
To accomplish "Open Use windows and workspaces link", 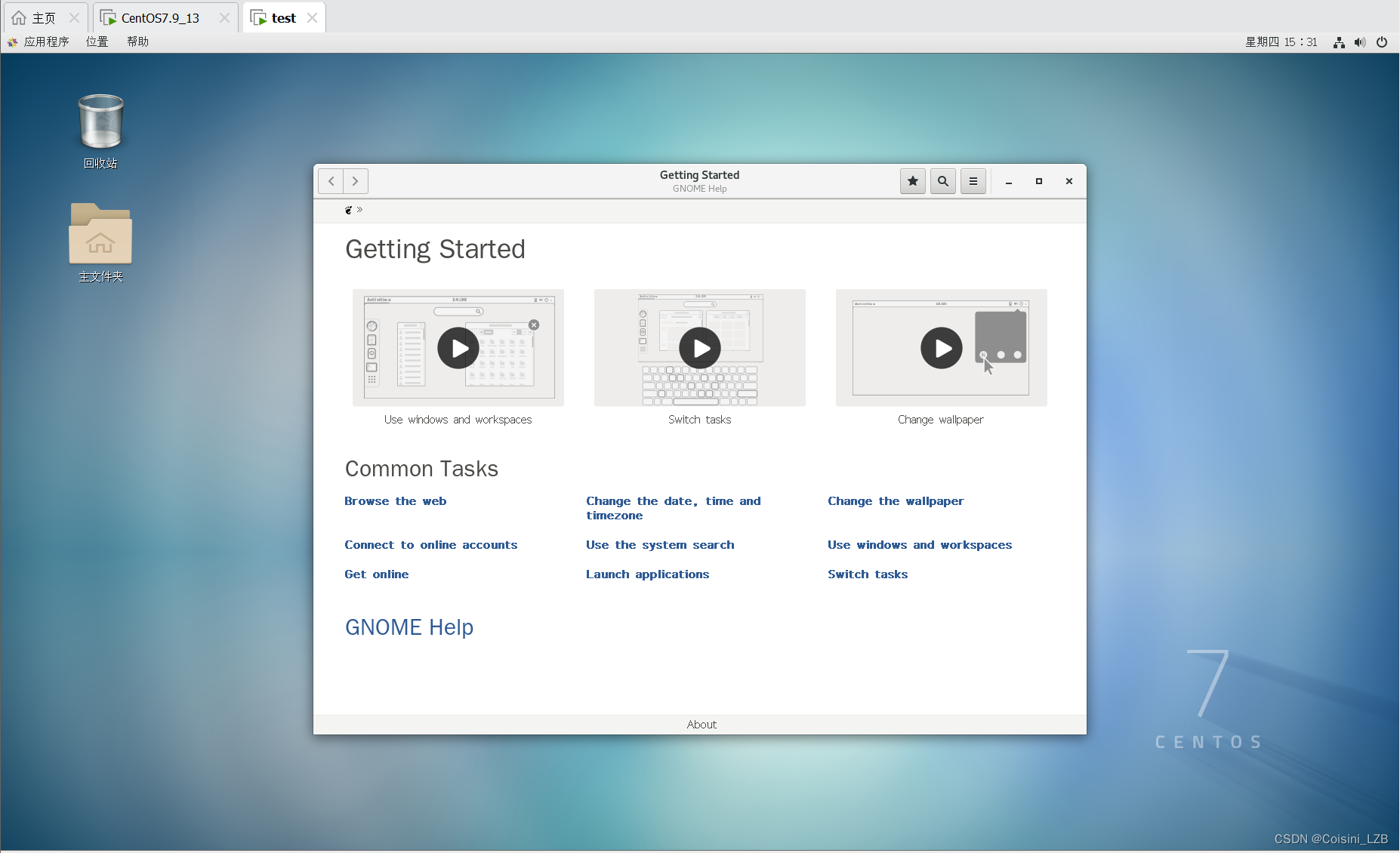I will (x=920, y=545).
